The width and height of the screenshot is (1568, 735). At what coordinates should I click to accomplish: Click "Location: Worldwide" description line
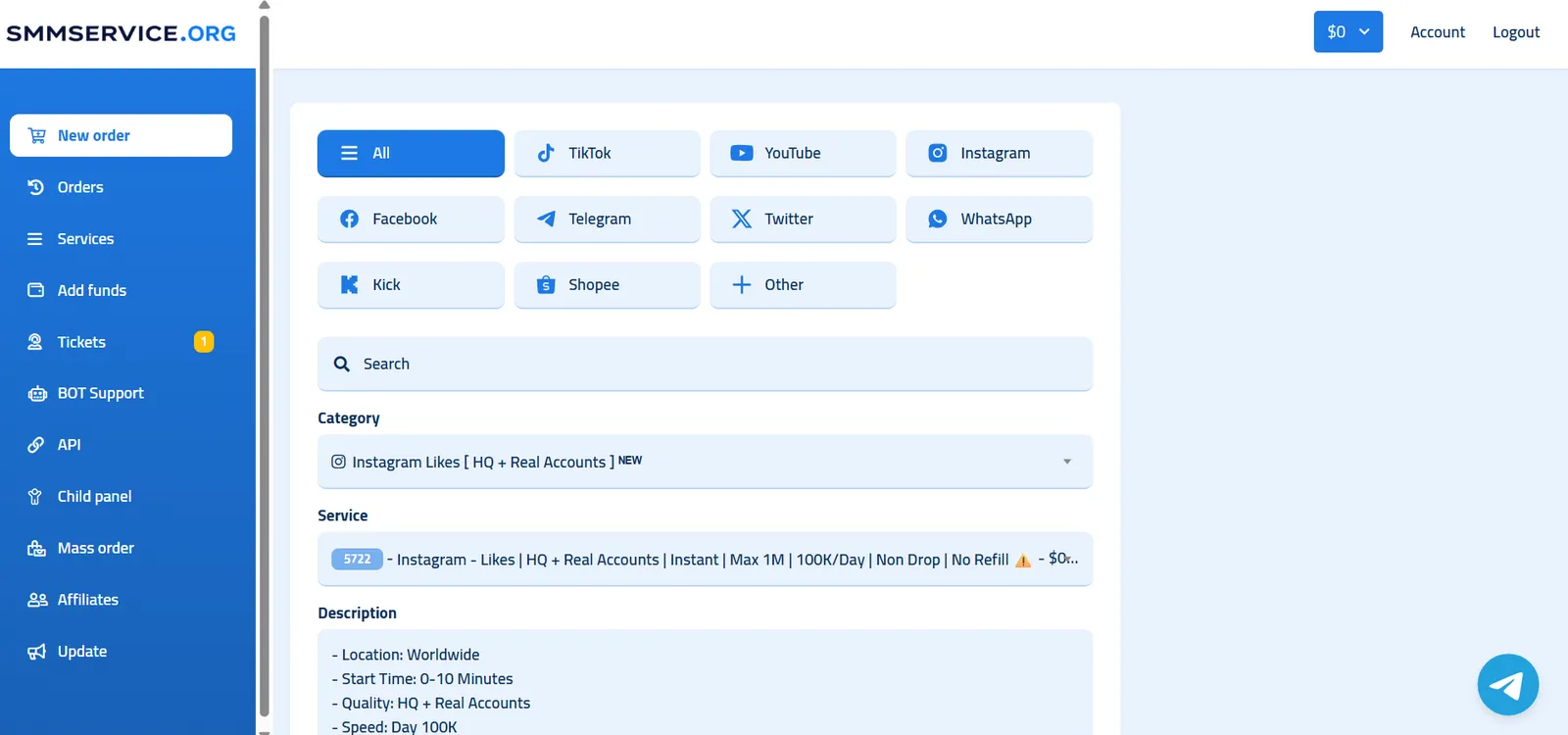click(406, 655)
